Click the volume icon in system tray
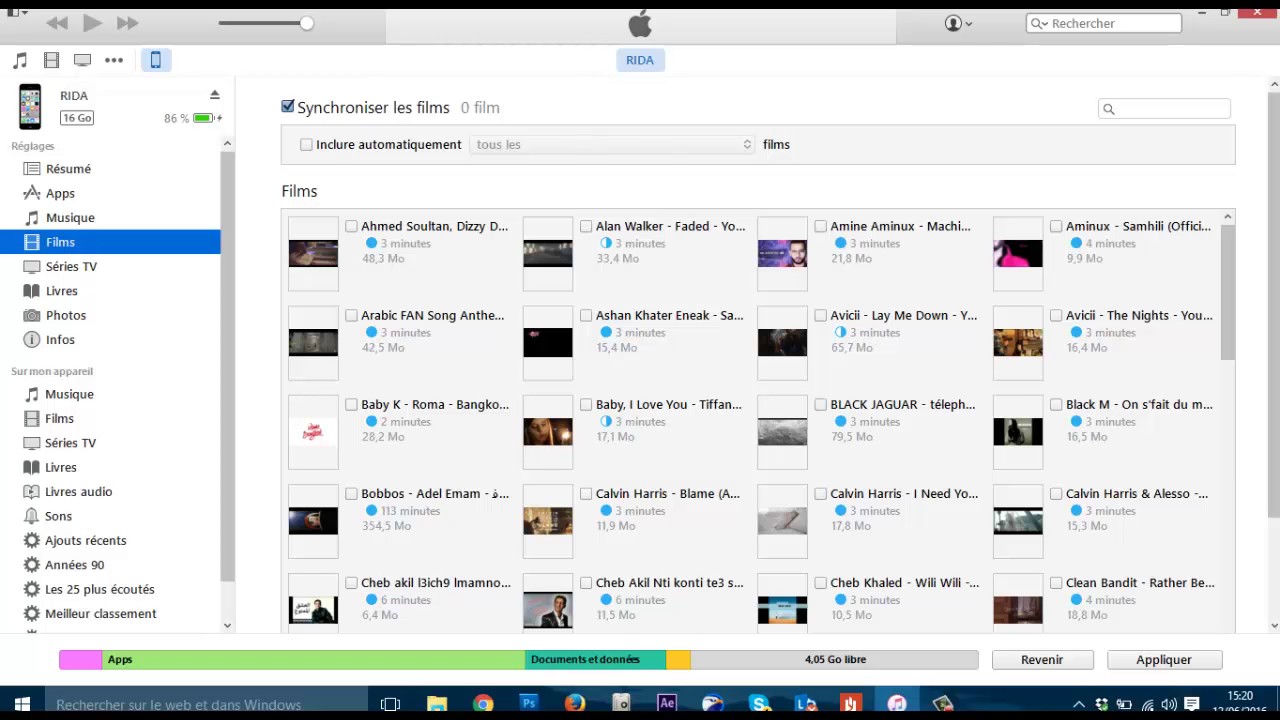This screenshot has height=720, width=1280. [1168, 705]
